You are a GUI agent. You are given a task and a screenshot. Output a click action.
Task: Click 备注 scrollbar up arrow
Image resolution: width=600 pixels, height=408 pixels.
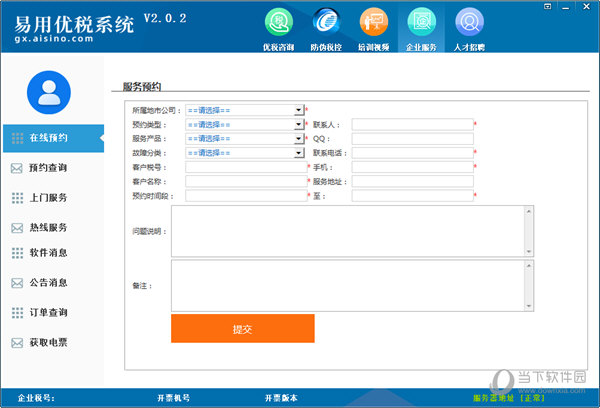click(x=529, y=266)
